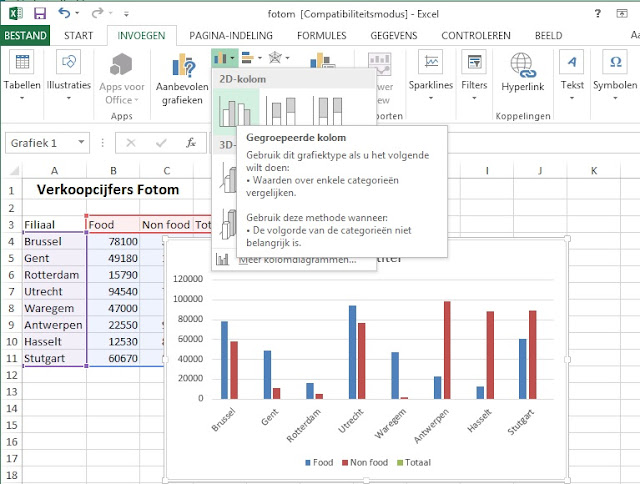Open the Filters menu
640x484 pixels.
pos(474,75)
